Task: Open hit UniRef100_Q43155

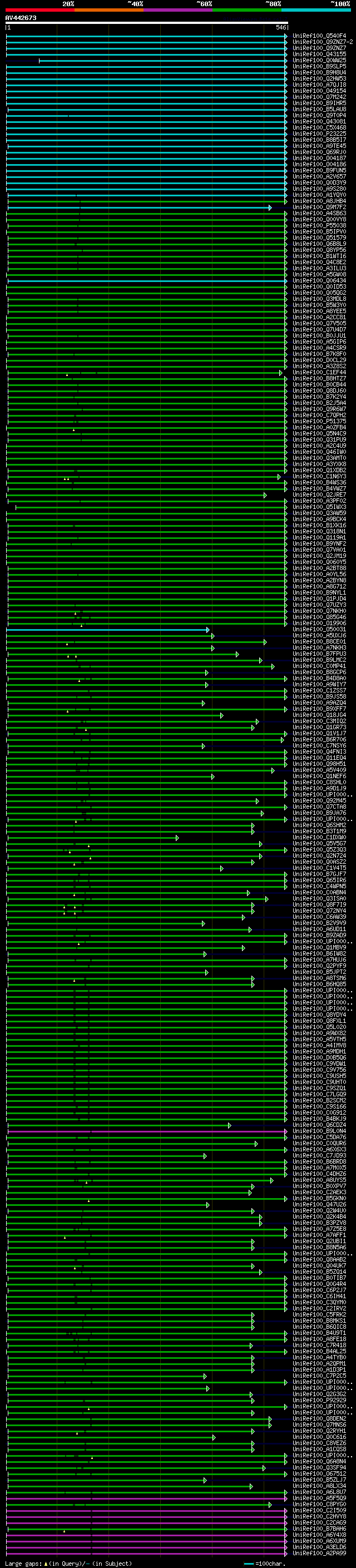Action: coord(319,54)
